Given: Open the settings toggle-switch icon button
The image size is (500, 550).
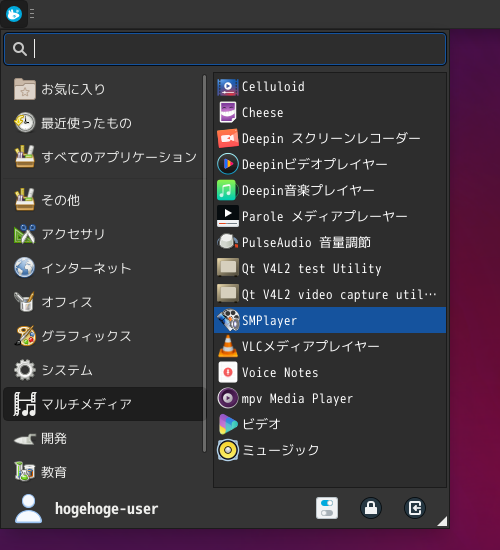Looking at the screenshot, I should pos(327,508).
